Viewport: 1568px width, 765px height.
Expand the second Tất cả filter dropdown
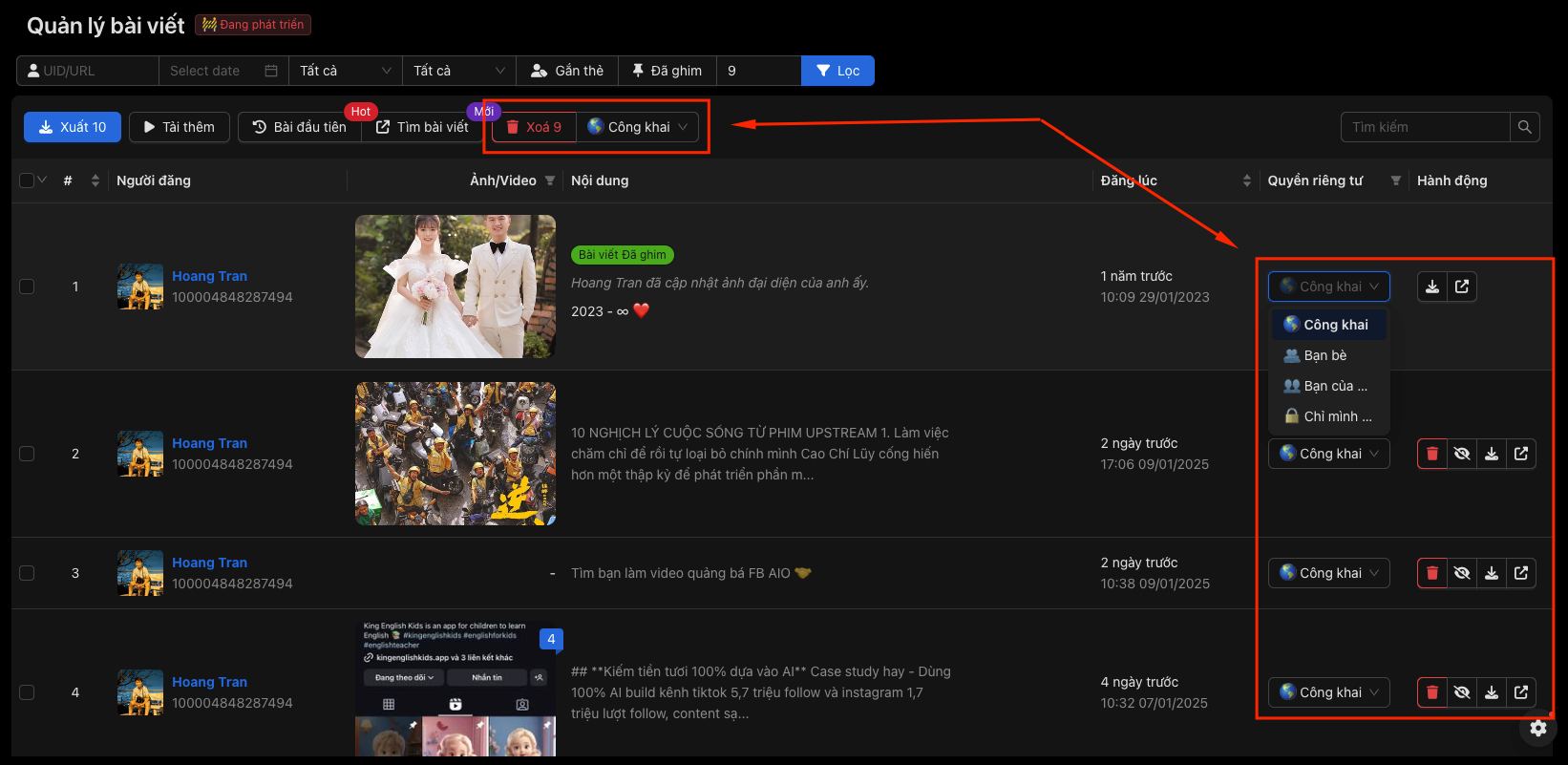459,71
